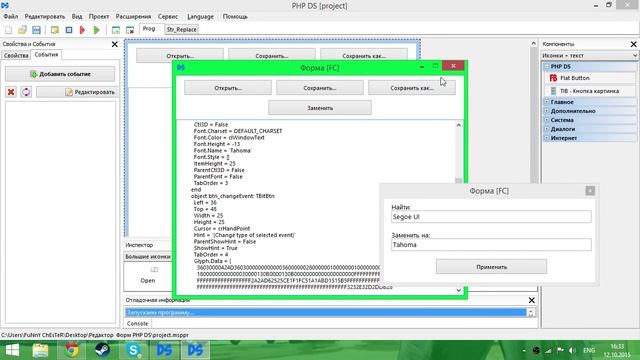The width and height of the screenshot is (640, 360).
Task: Click the Заменить button
Action: point(320,108)
